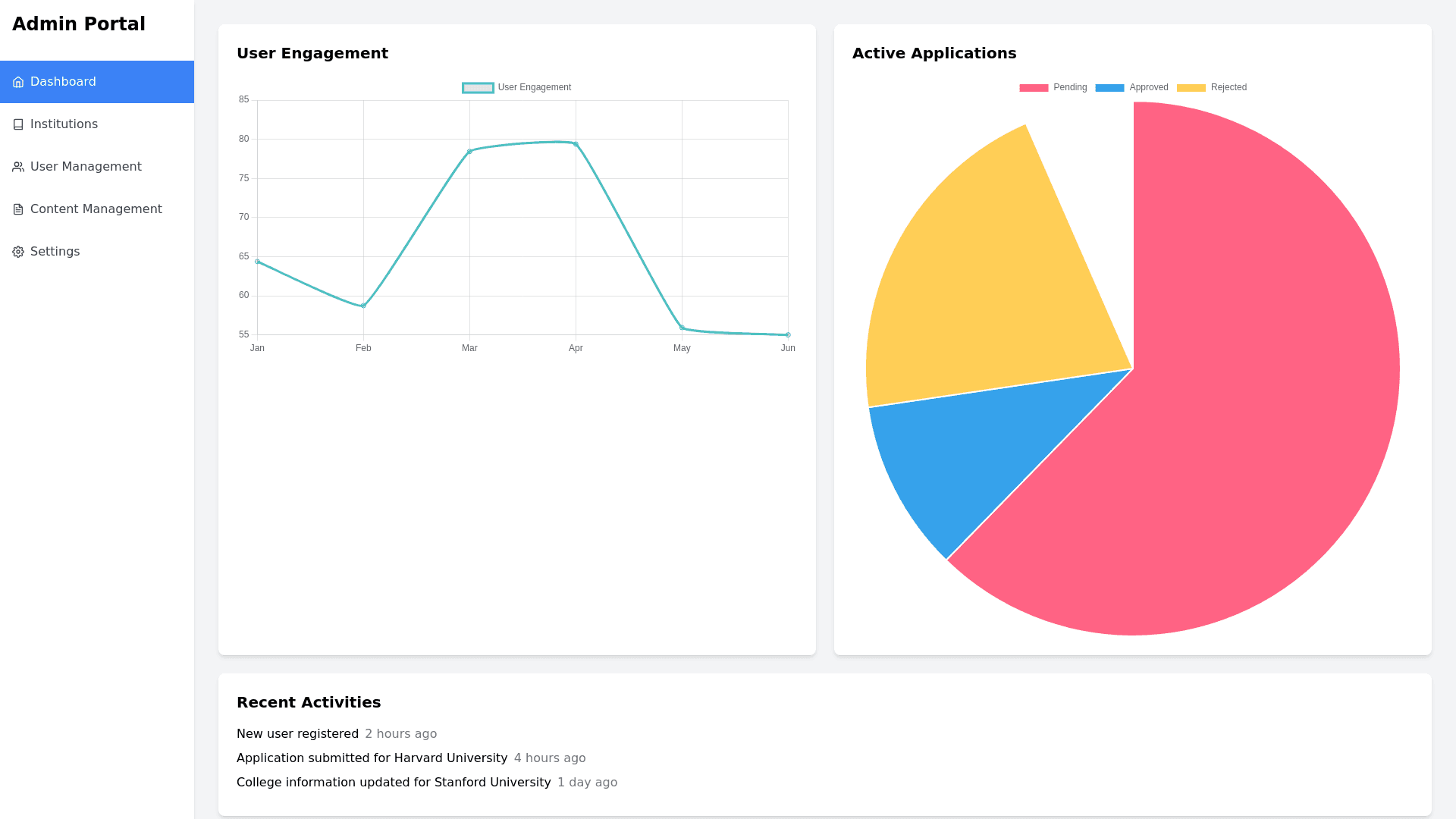The image size is (1456, 819).
Task: Click Admin Portal title
Action: coord(79,24)
